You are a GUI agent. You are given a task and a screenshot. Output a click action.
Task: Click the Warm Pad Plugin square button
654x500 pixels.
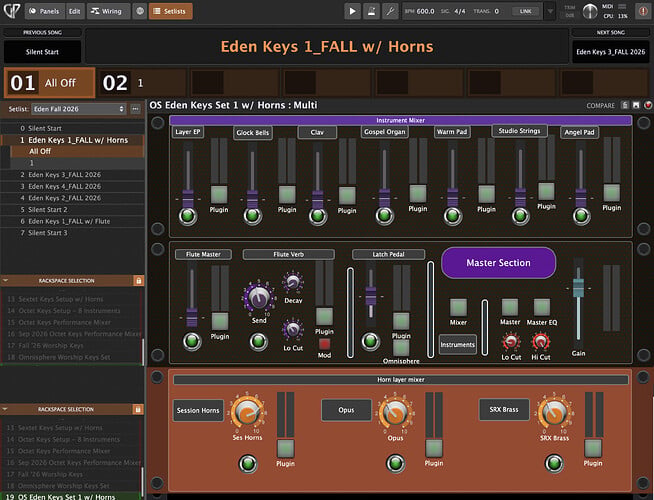(x=486, y=194)
